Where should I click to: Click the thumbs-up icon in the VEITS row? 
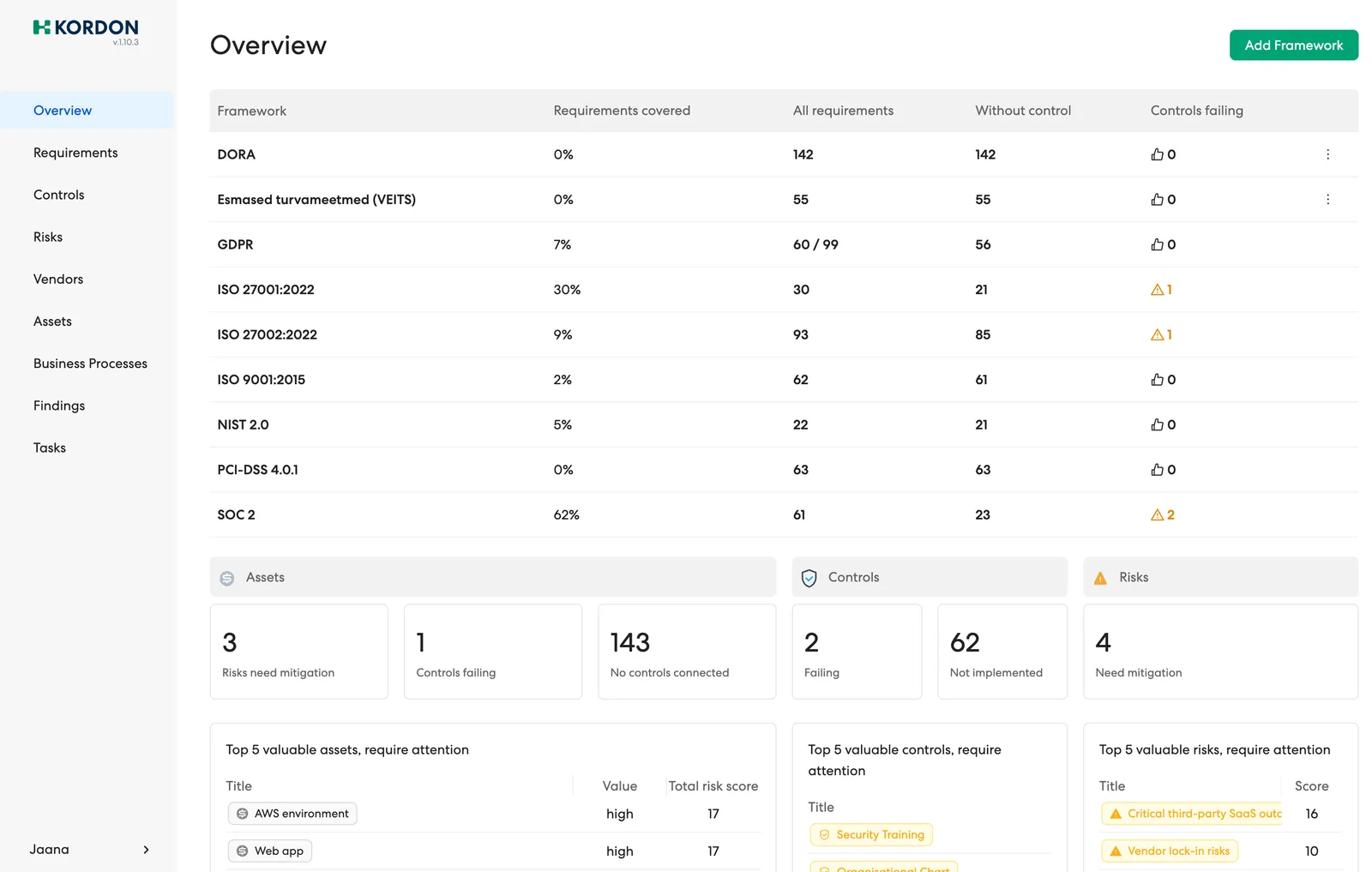point(1157,200)
